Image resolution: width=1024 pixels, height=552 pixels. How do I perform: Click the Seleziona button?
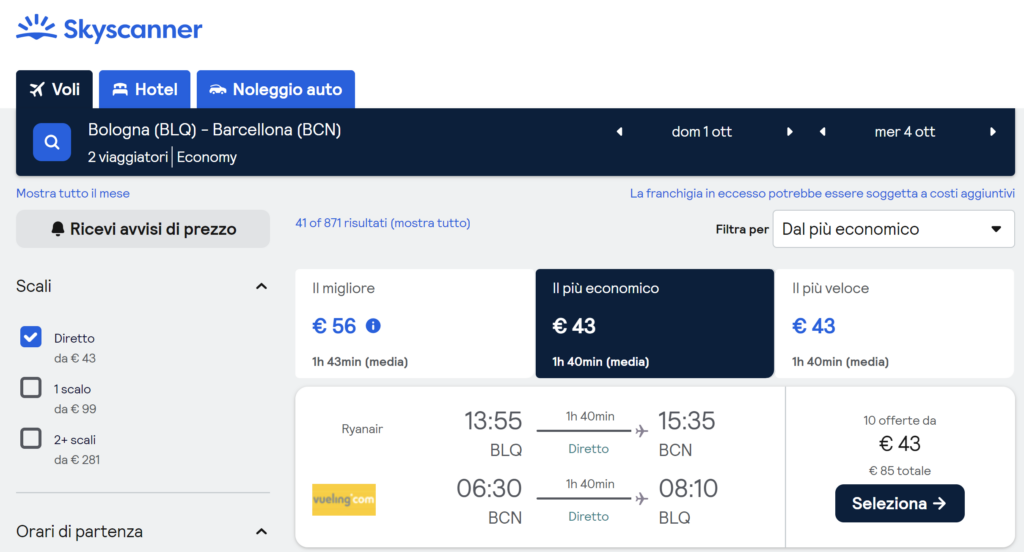pyautogui.click(x=899, y=504)
